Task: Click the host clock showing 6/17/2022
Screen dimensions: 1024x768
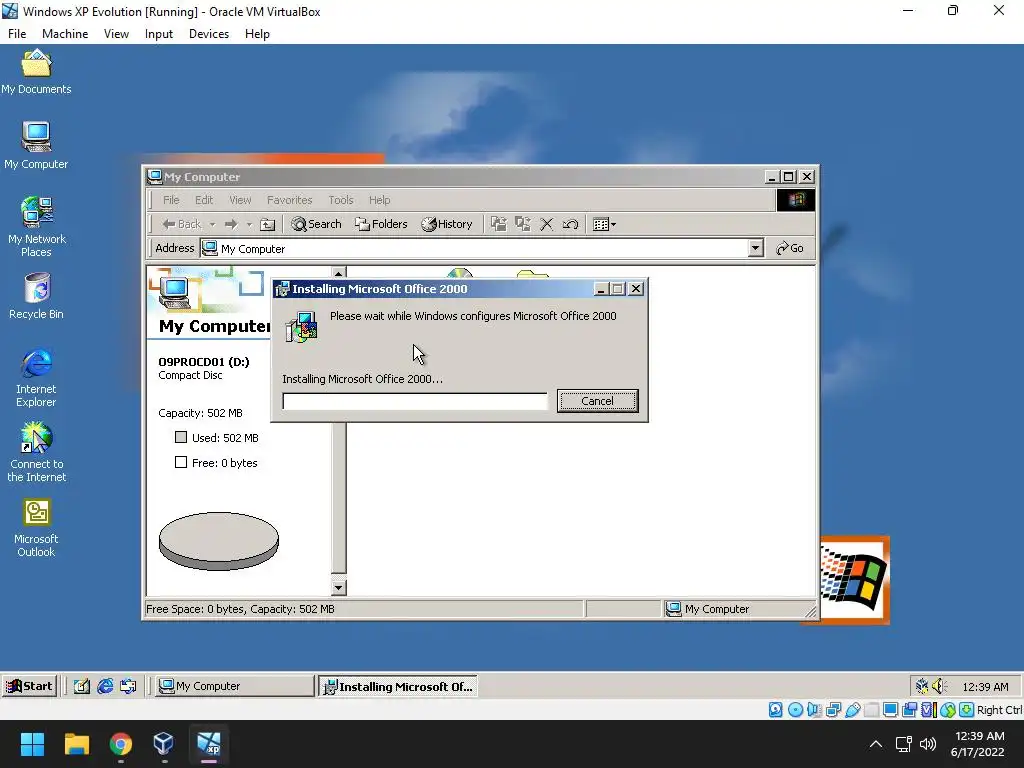Action: click(x=977, y=744)
